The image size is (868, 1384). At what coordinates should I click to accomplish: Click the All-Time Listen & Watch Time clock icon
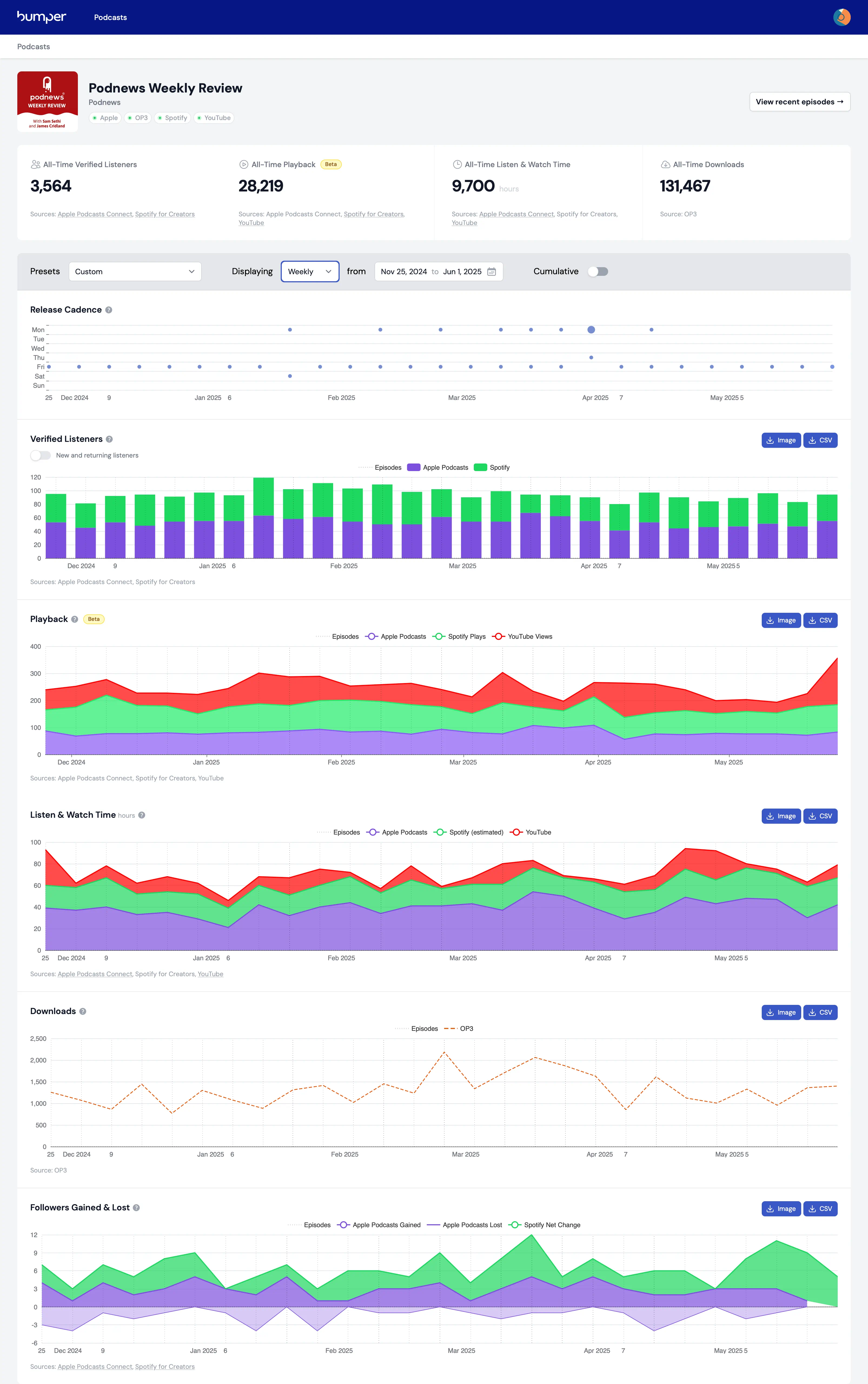point(457,164)
